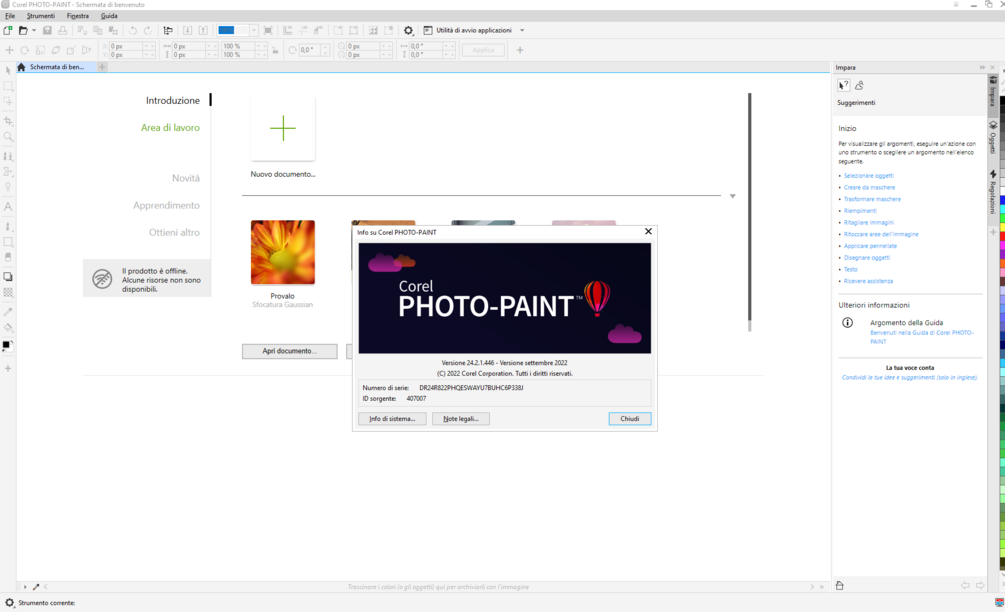Click the status bar gear icon
This screenshot has width=1005, height=612.
pyautogui.click(x=10, y=602)
